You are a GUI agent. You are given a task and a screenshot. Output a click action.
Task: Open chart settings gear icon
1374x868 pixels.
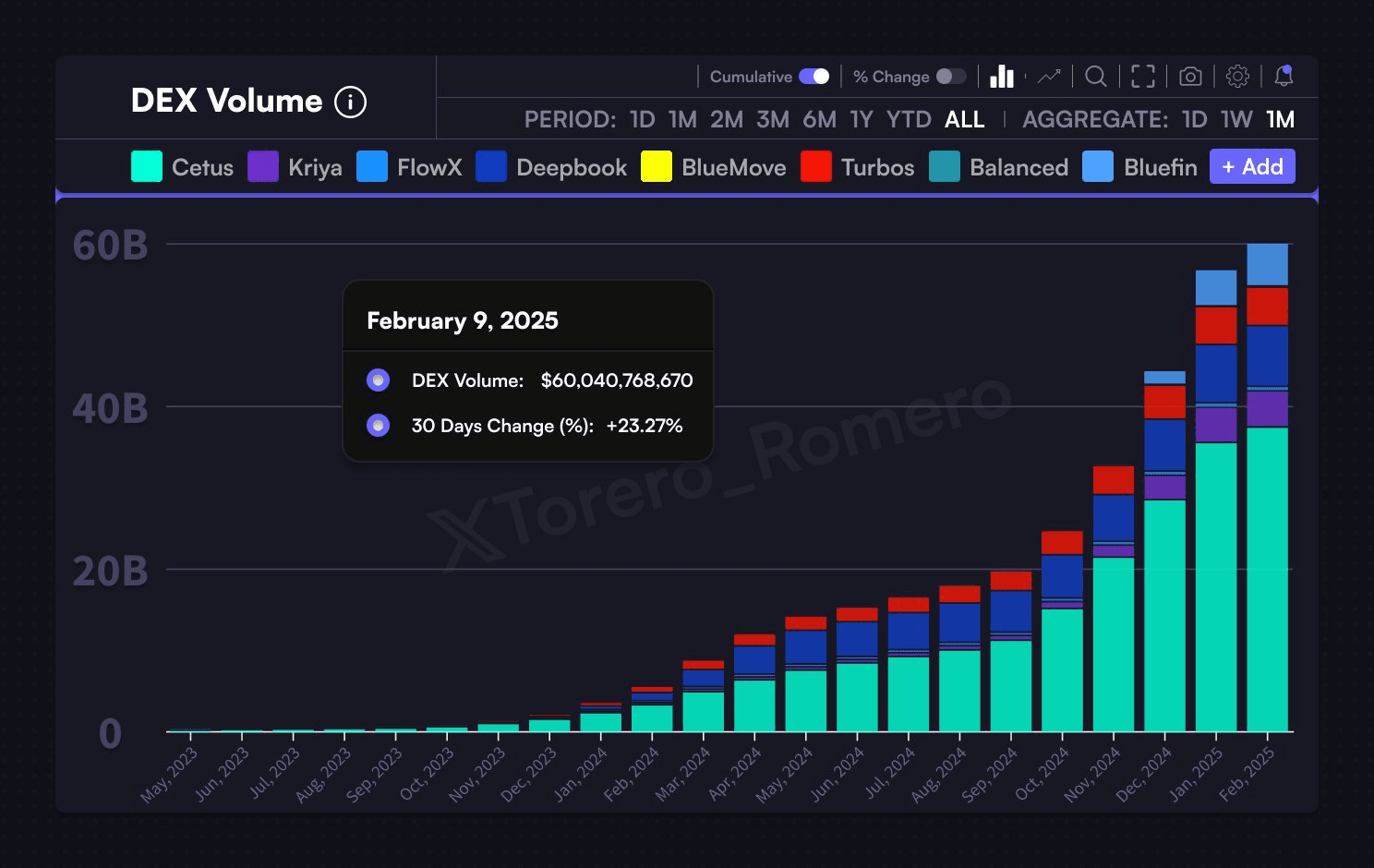pyautogui.click(x=1237, y=77)
